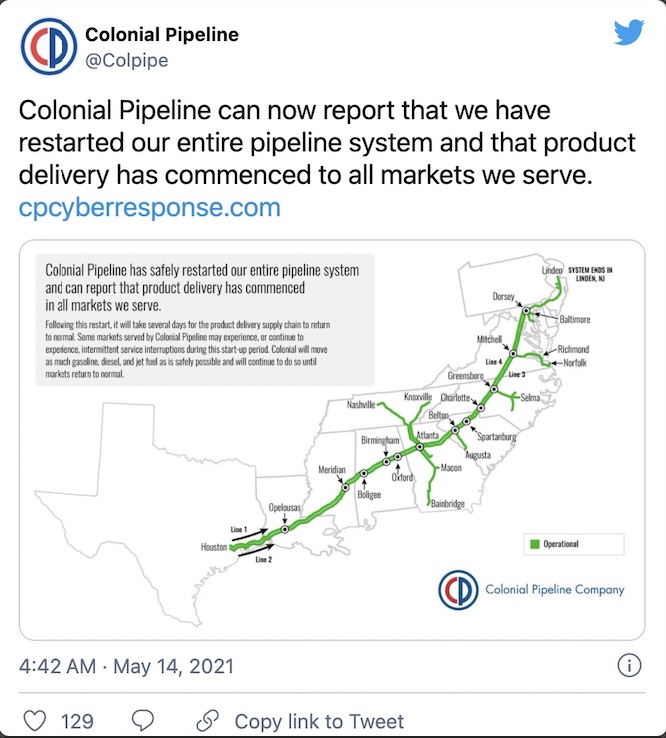Click the Linden system end label

552,270
